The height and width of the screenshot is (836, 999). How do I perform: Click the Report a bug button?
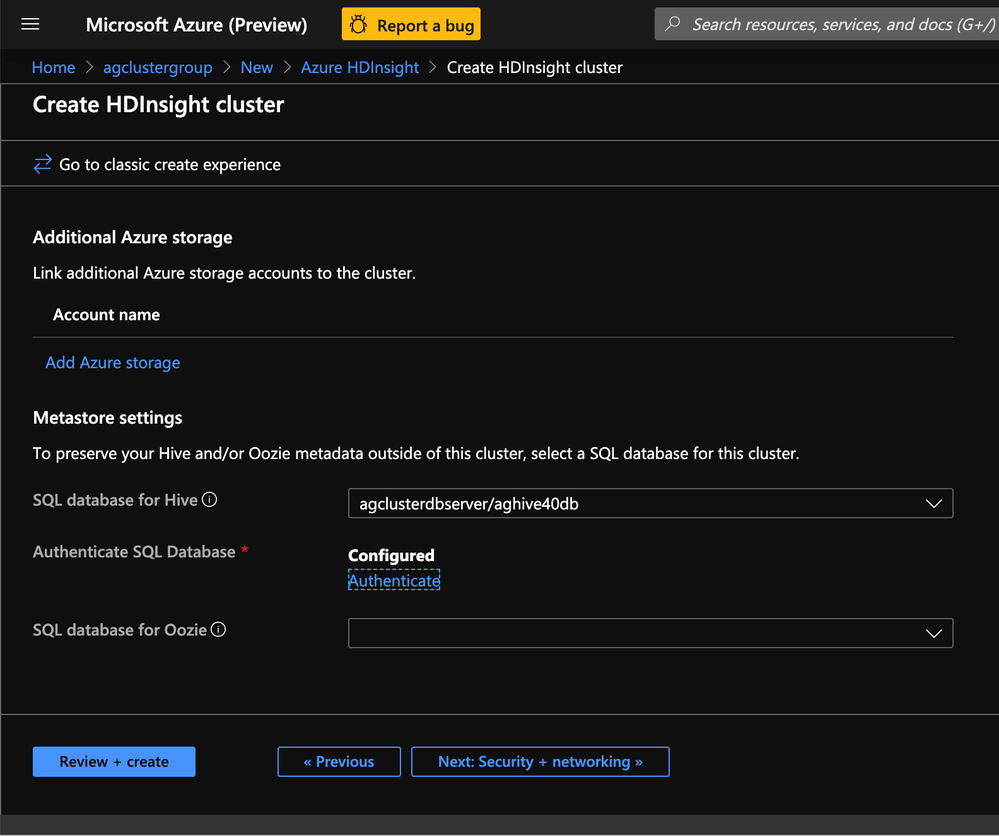click(x=411, y=24)
